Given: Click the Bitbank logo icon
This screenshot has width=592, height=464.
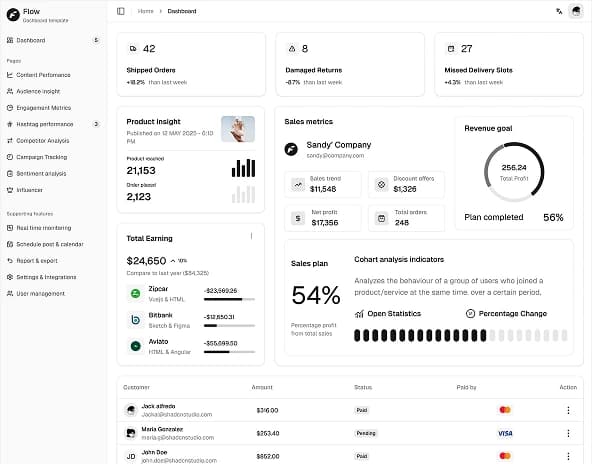Looking at the screenshot, I should click(136, 320).
